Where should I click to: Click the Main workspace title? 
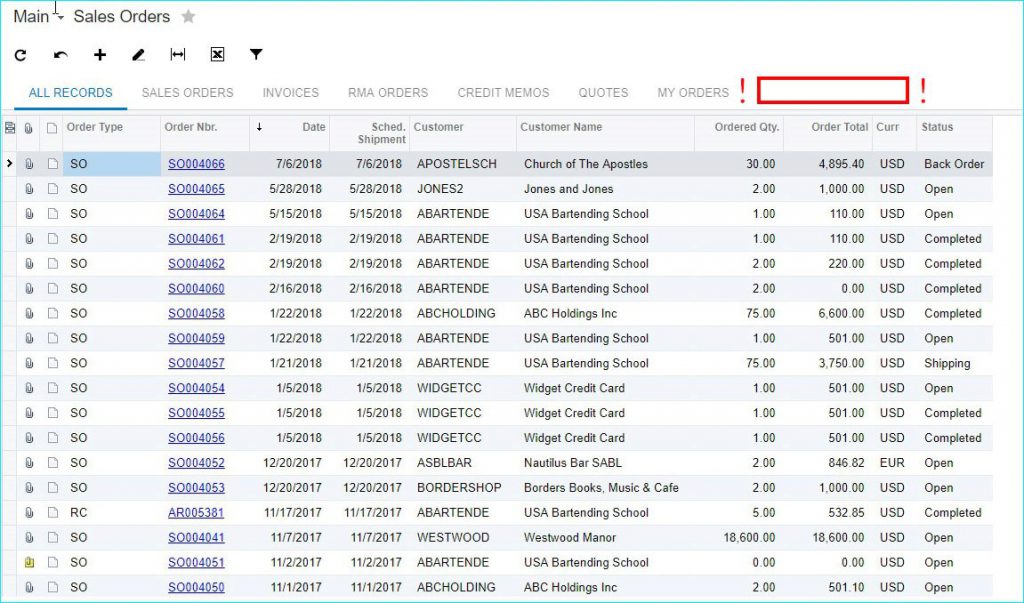(31, 16)
